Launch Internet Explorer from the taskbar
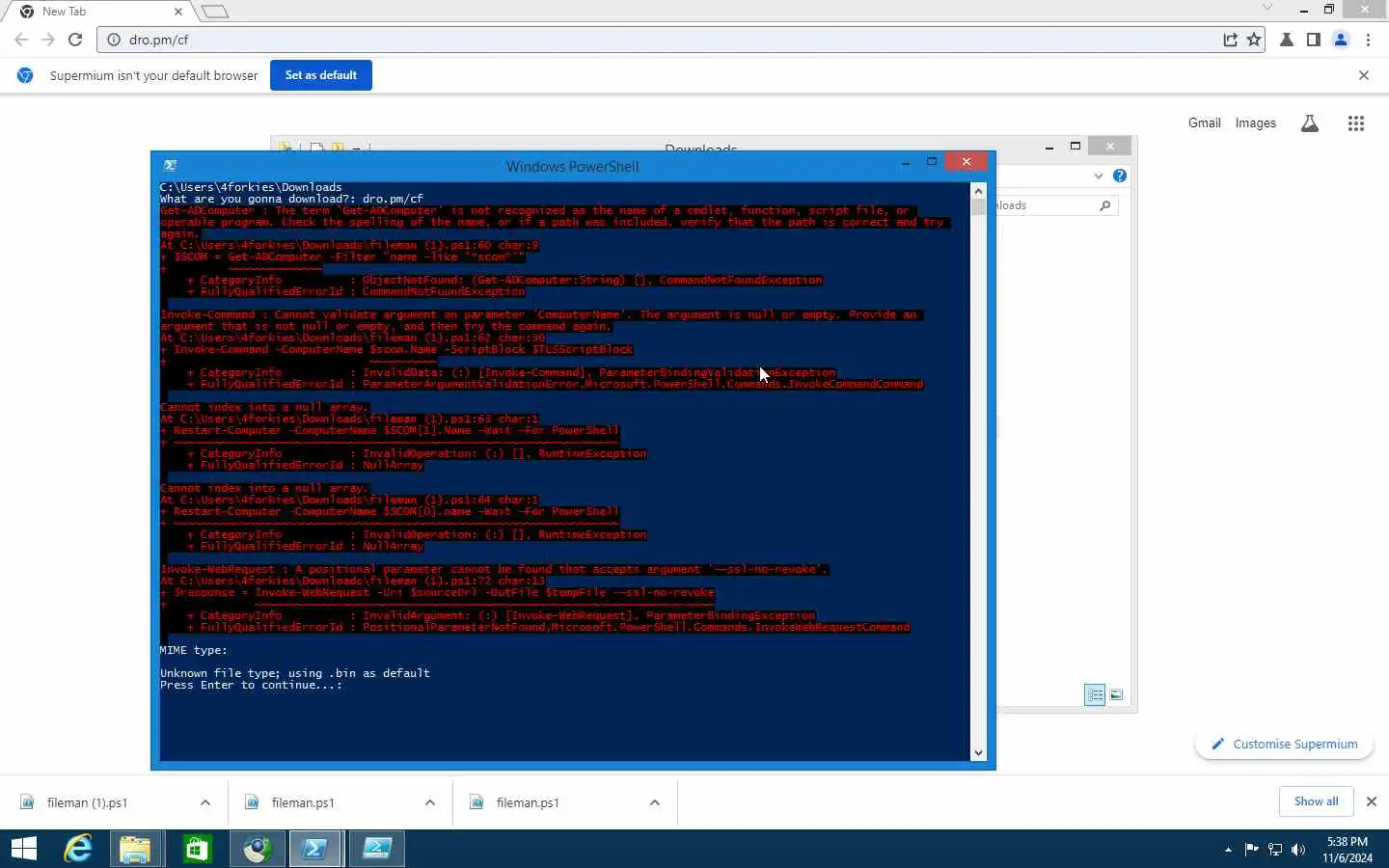The image size is (1389, 868). (78, 849)
